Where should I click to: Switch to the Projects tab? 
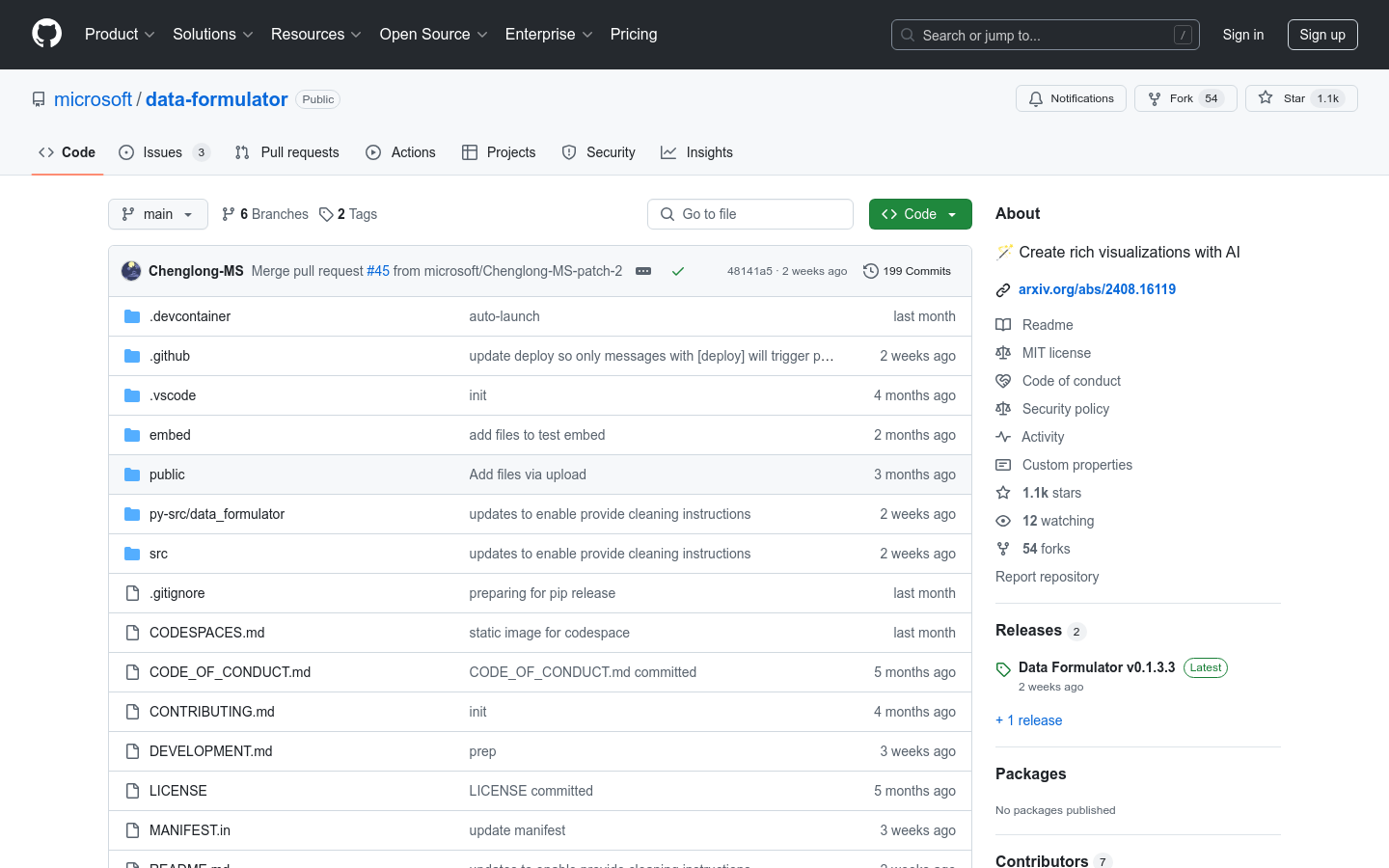499,152
